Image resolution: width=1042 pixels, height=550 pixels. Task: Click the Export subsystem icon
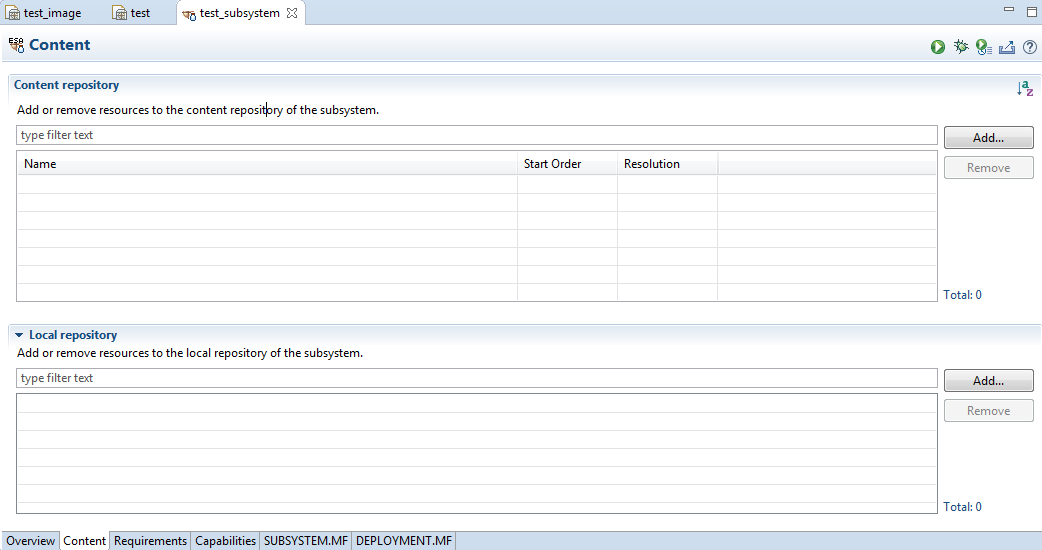1007,47
